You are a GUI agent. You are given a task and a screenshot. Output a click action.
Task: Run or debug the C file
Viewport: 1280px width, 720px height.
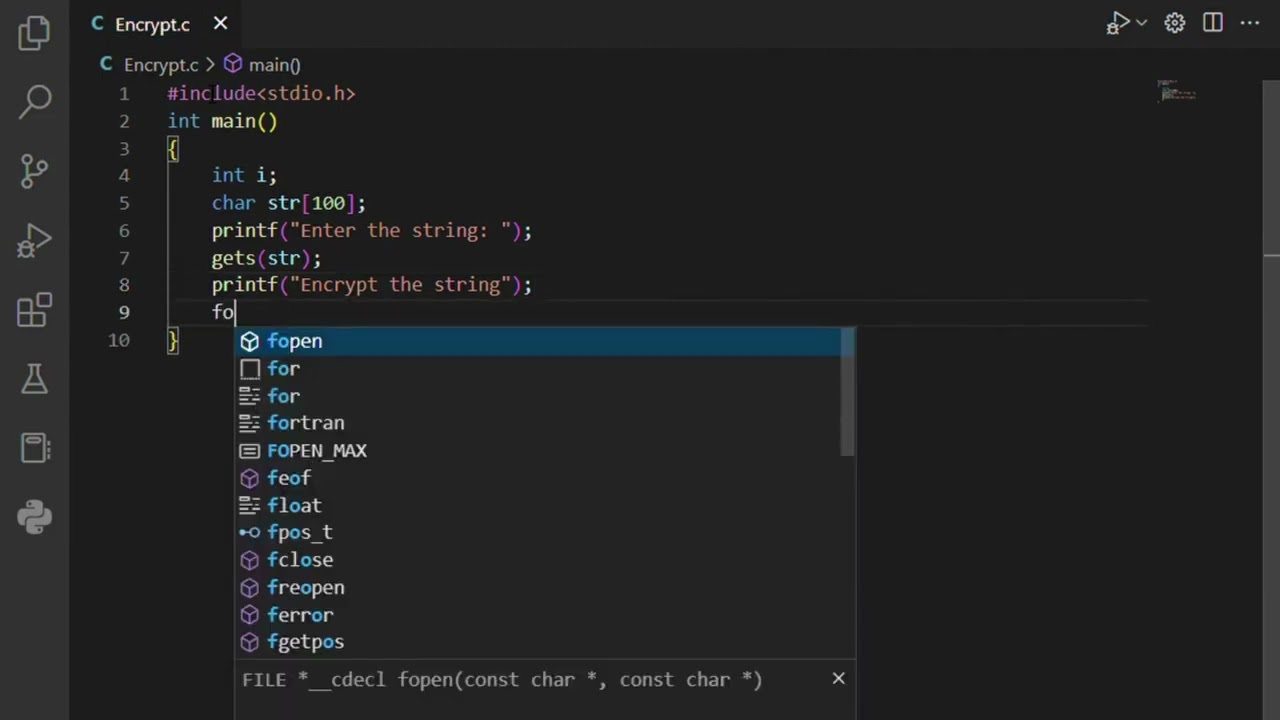coord(1117,23)
